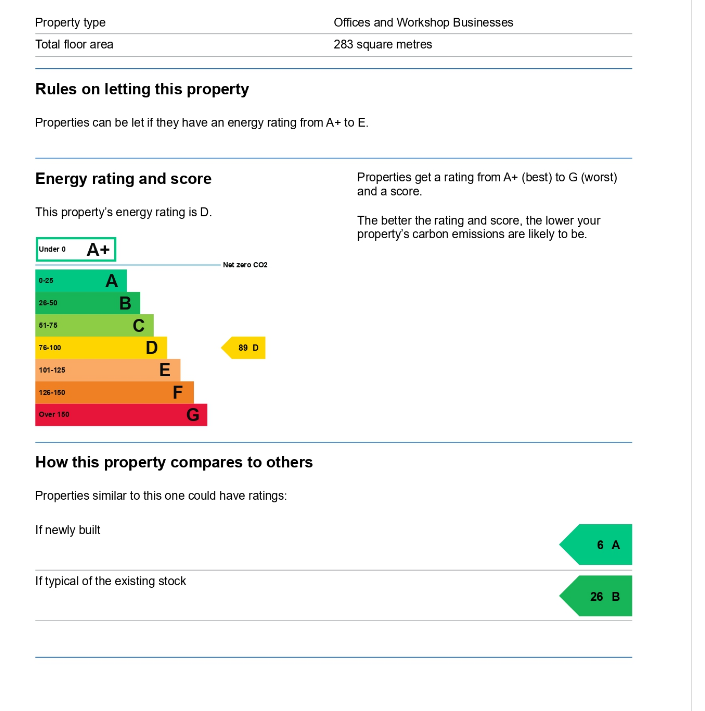Select the red G rating band
705x711 pixels.
(120, 414)
